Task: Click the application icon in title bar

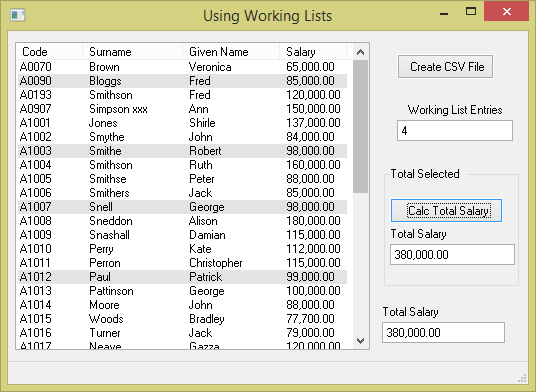Action: pyautogui.click(x=18, y=15)
